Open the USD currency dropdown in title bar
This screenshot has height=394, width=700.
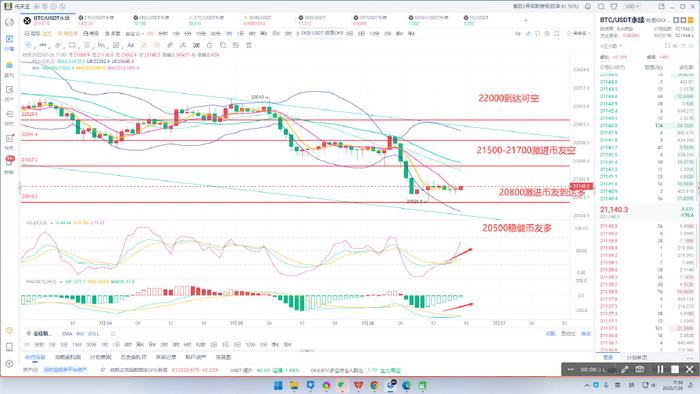click(x=632, y=6)
